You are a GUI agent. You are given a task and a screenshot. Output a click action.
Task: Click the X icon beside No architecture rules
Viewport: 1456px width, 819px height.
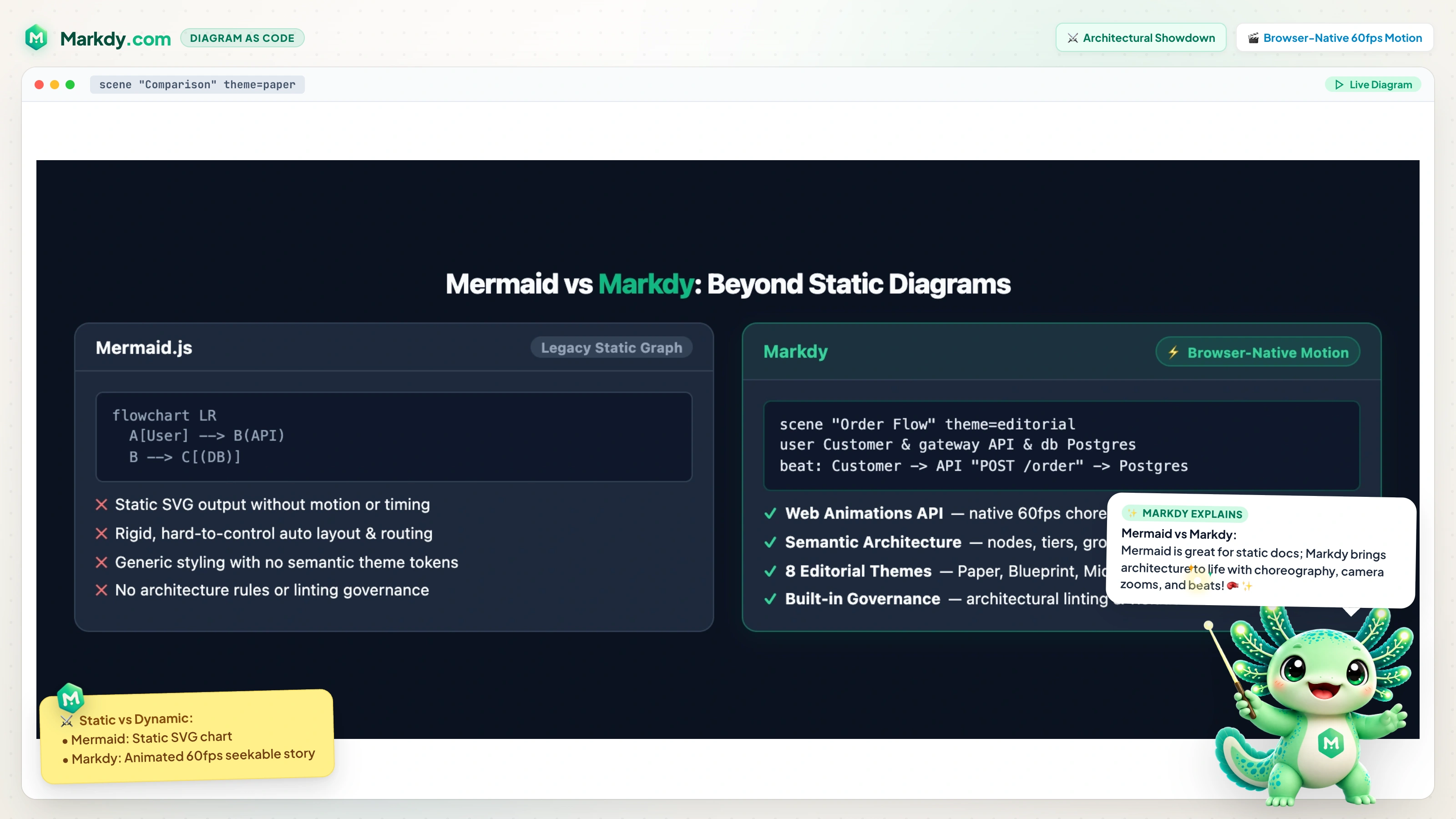[x=102, y=590]
